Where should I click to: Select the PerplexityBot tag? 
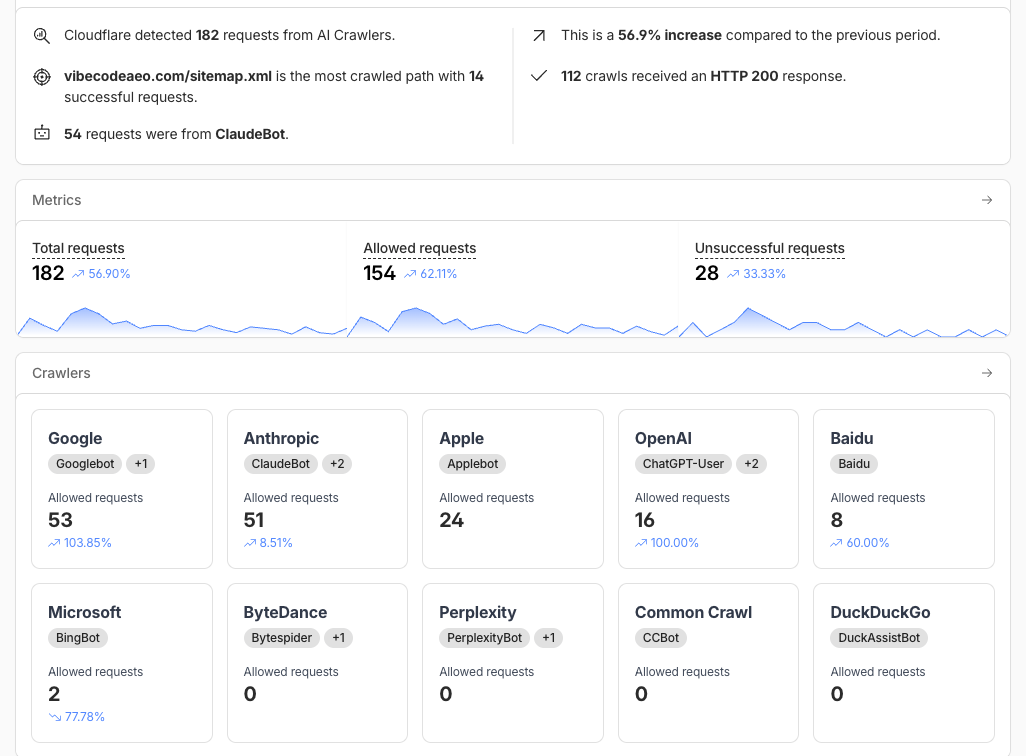coord(484,638)
